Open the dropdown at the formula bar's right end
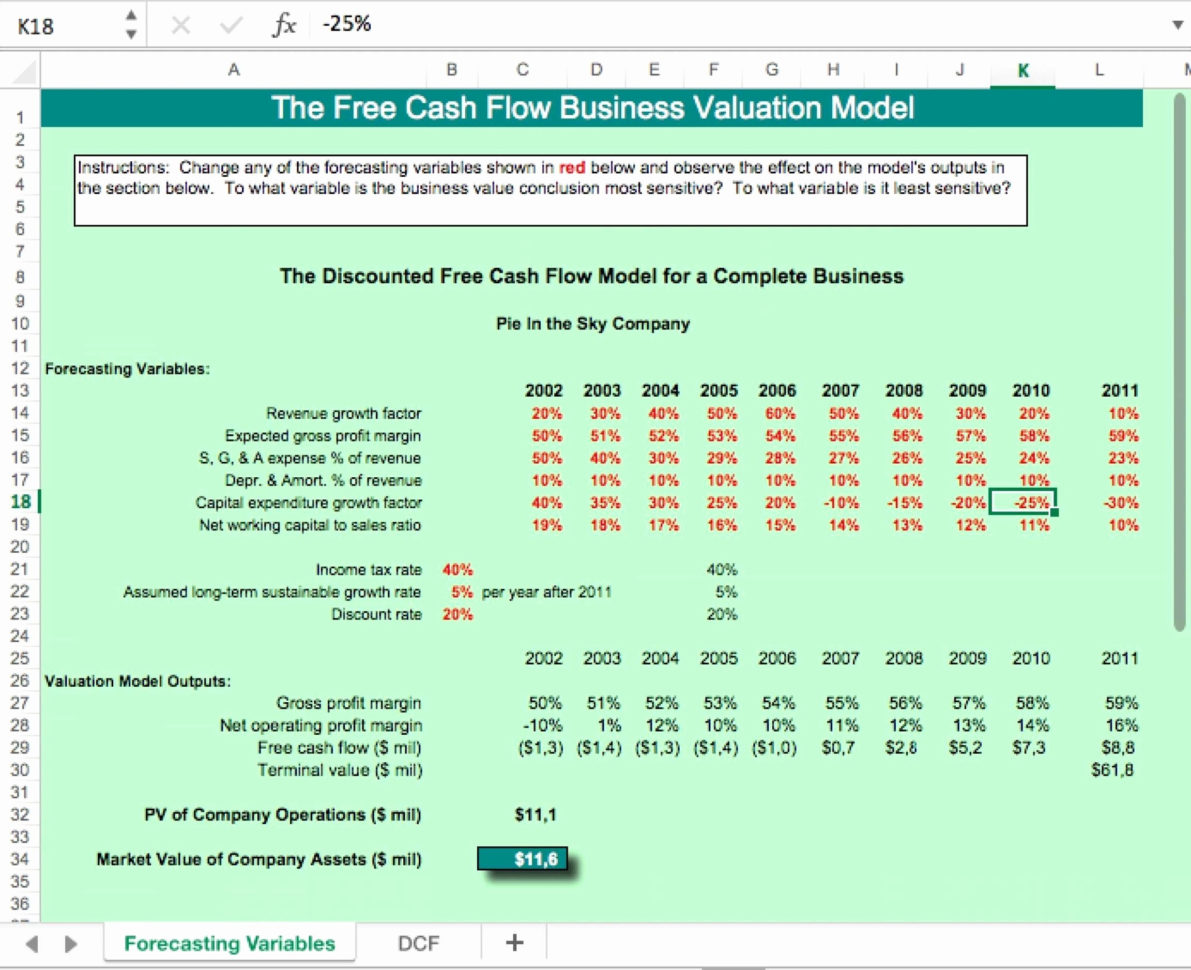Image resolution: width=1191 pixels, height=970 pixels. coord(1176,26)
